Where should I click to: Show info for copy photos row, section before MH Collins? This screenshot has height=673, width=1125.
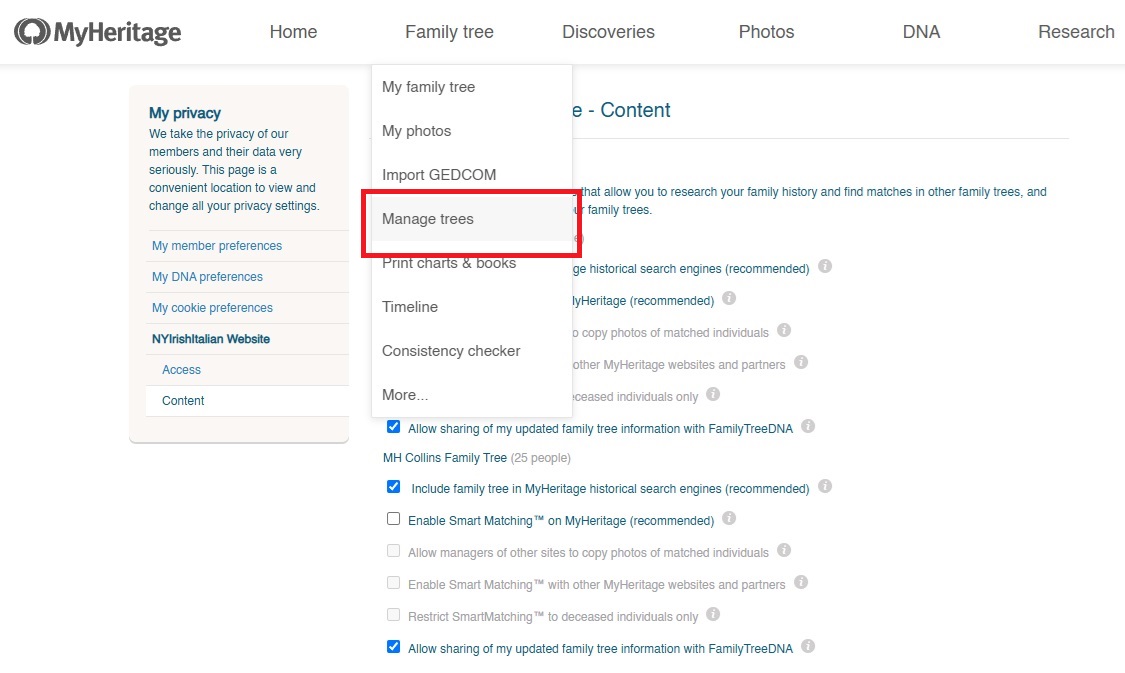tap(784, 330)
